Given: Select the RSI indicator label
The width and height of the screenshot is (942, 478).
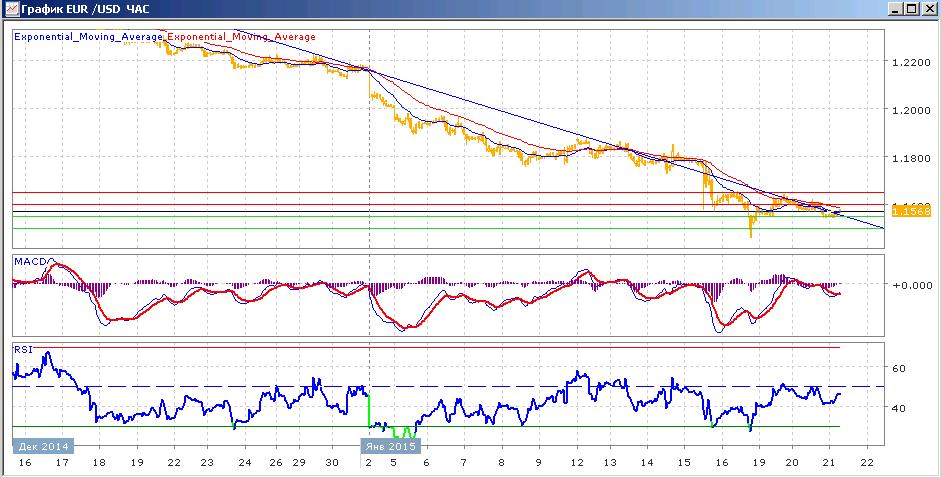Looking at the screenshot, I should coord(22,347).
